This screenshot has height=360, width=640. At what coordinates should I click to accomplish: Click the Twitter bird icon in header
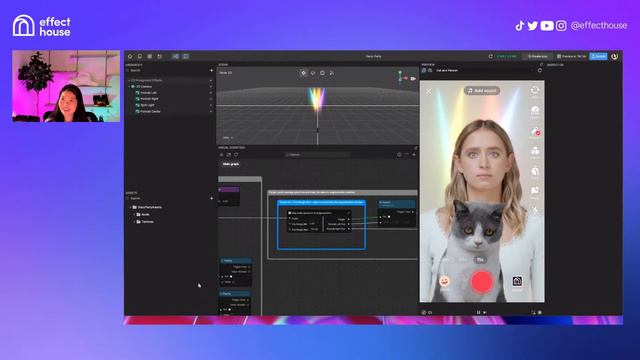pyautogui.click(x=533, y=26)
